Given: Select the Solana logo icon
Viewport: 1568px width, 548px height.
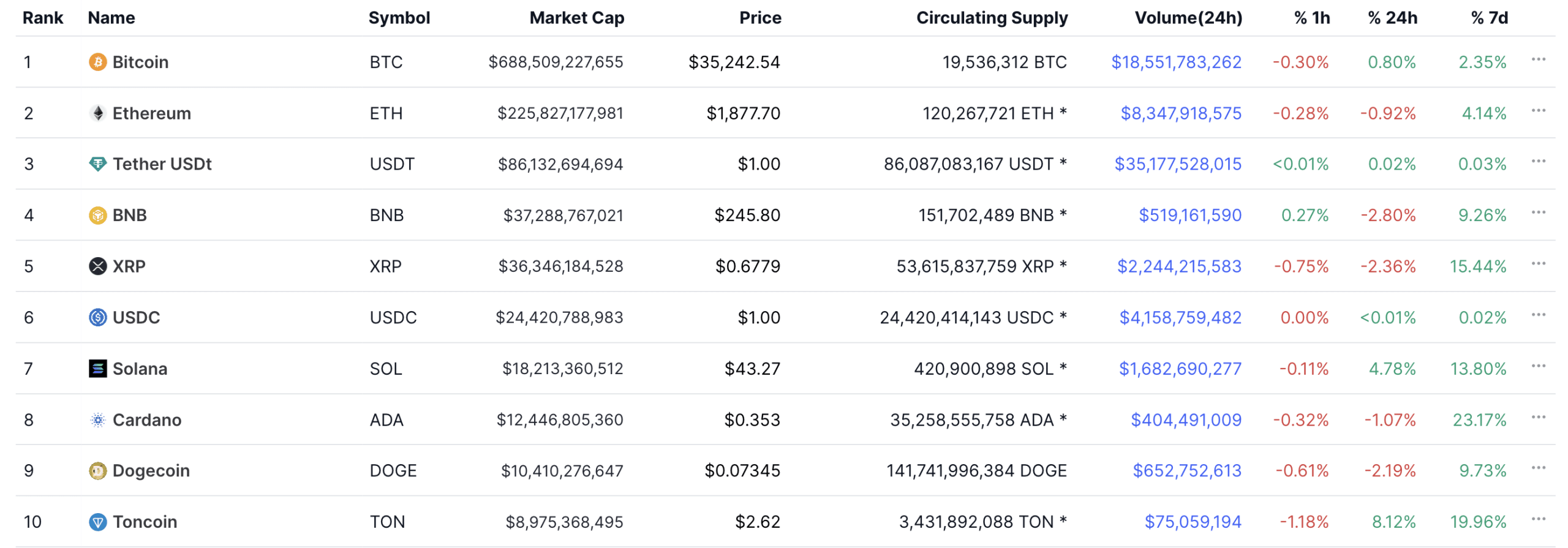Looking at the screenshot, I should [97, 369].
